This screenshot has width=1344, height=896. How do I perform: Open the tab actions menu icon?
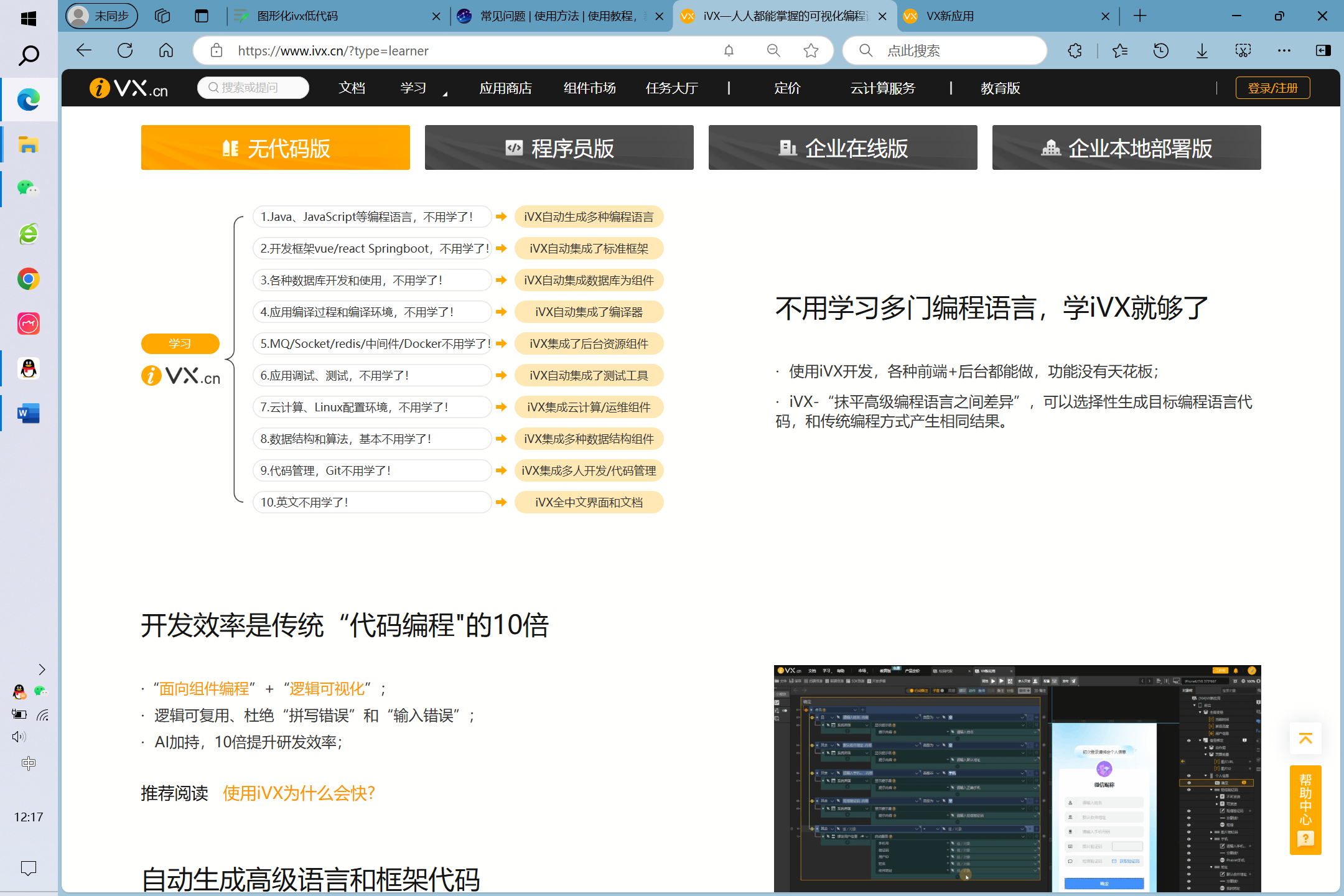pos(201,16)
